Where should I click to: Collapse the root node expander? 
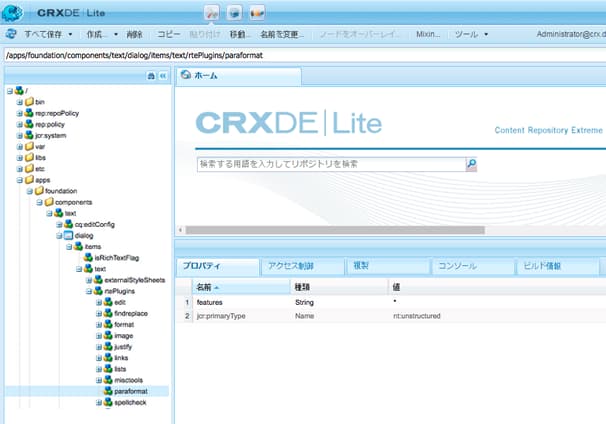click(x=9, y=91)
